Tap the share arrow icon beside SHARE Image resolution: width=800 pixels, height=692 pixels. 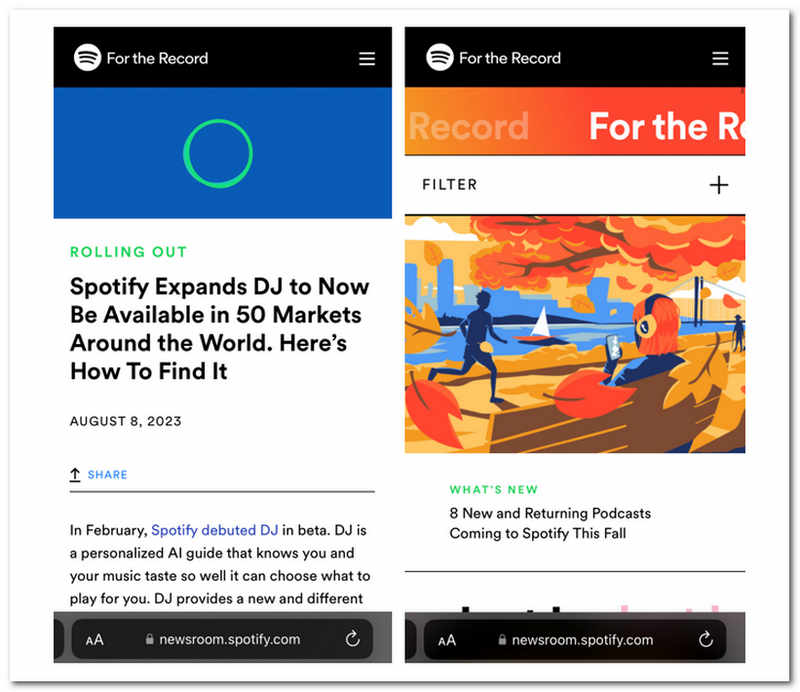click(x=75, y=475)
